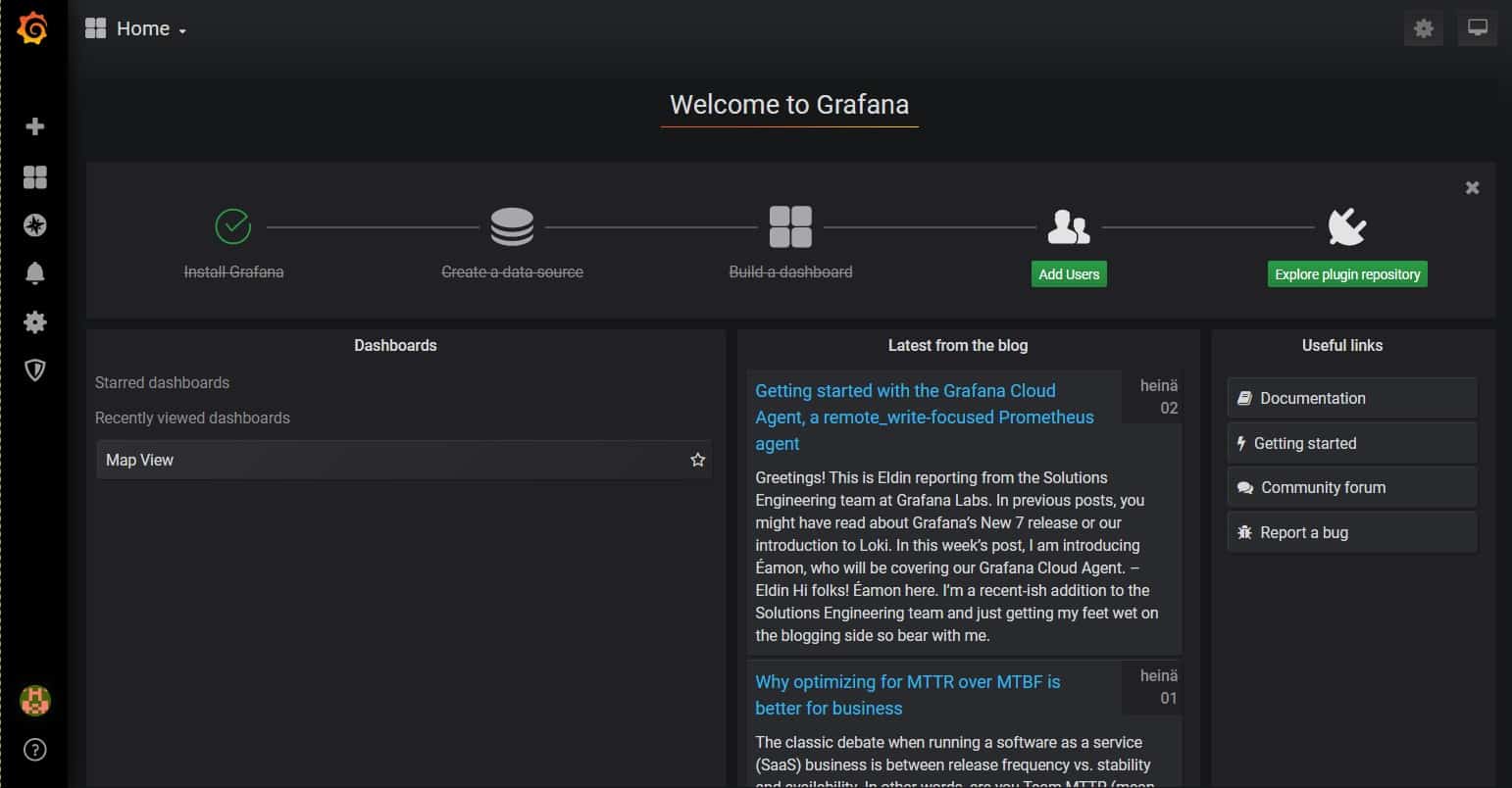Open Server Admin shield icon in sidebar
Screen dimensions: 1512x788
[x=35, y=369]
